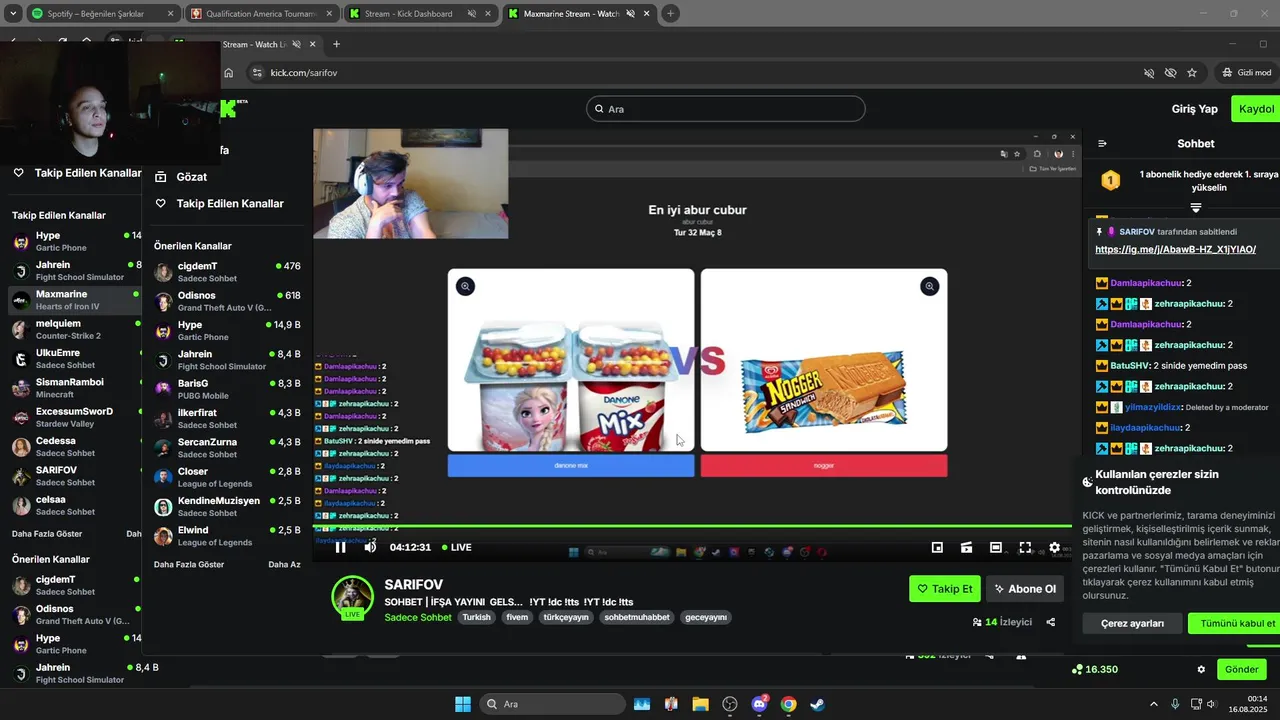The height and width of the screenshot is (720, 1280).
Task: Open the pinned ig.me link in chat
Action: click(1175, 250)
